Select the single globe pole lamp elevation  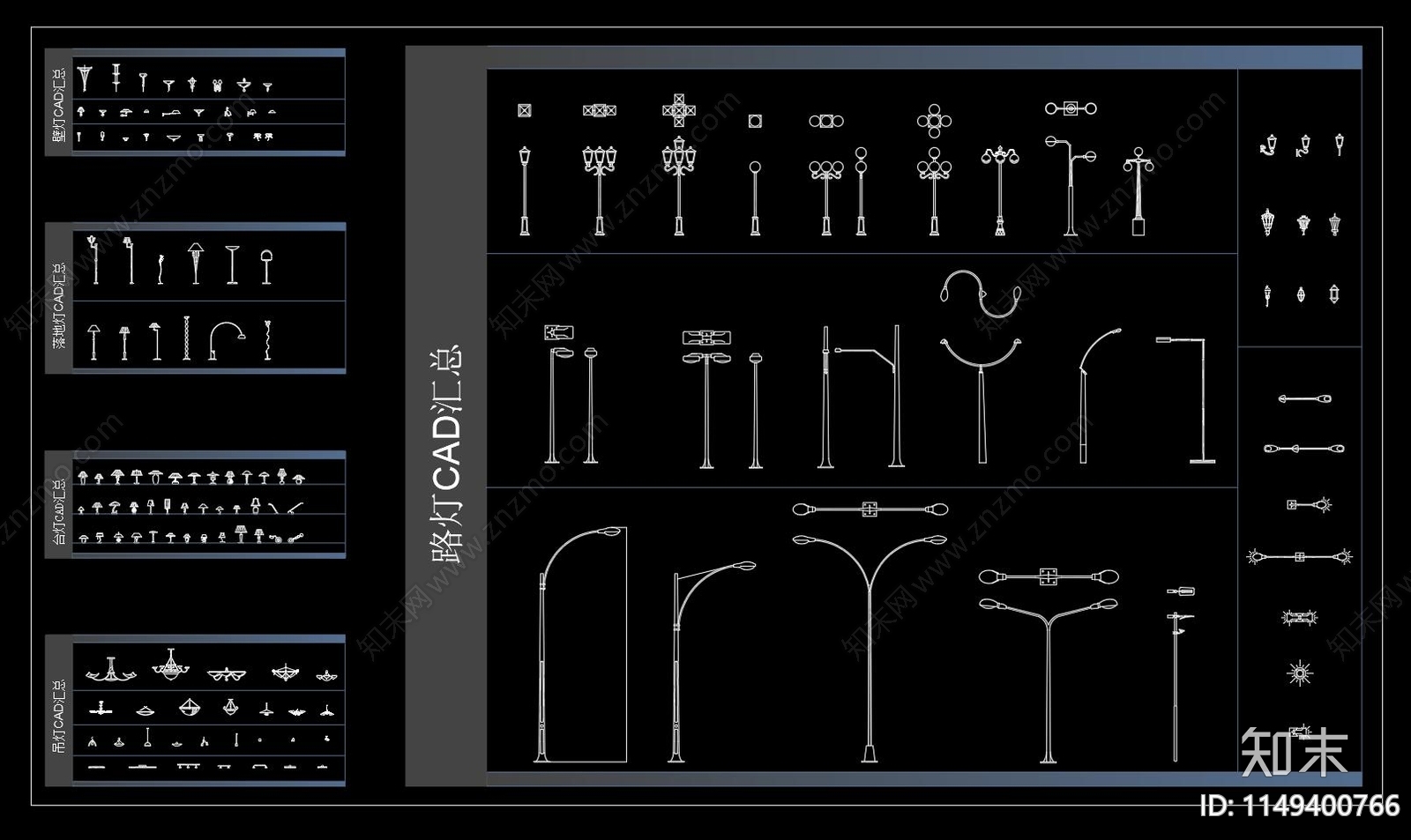point(755,198)
